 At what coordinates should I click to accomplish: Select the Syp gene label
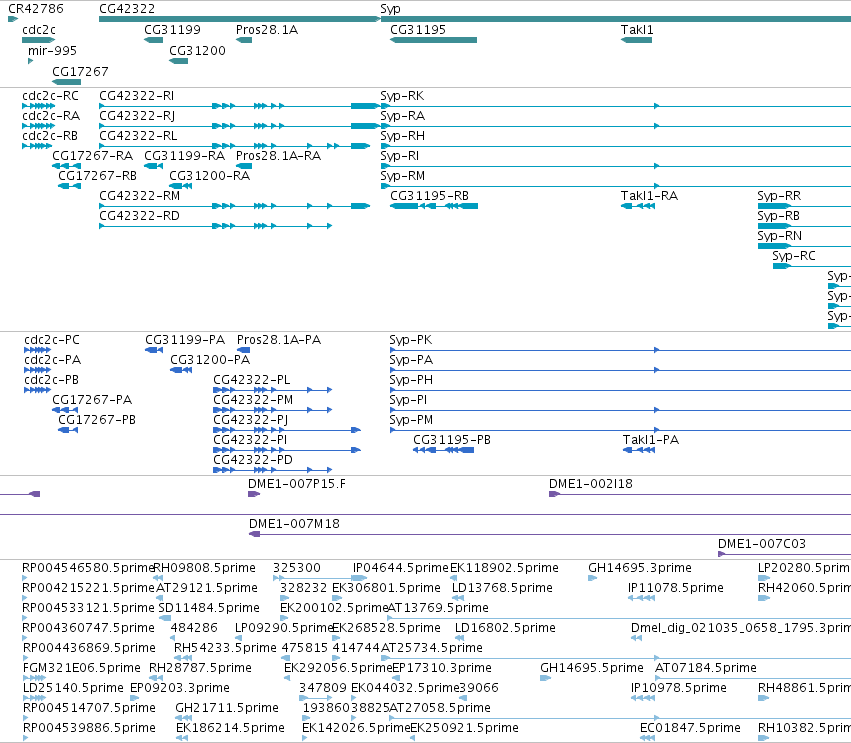click(x=390, y=9)
